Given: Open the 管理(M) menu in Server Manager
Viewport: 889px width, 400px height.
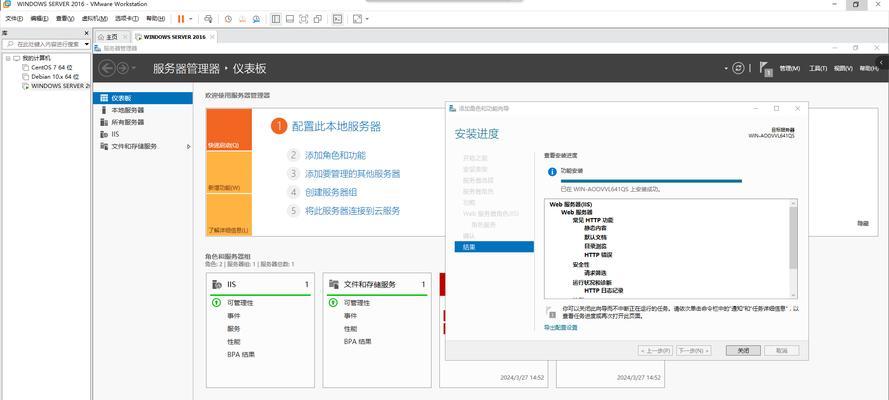Looking at the screenshot, I should 789,69.
